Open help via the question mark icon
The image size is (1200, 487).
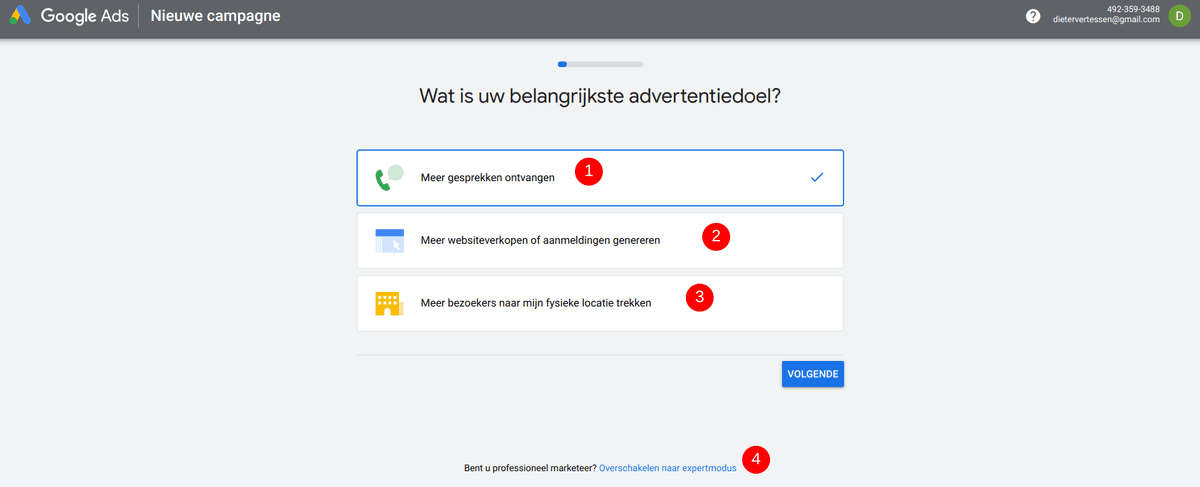1033,16
